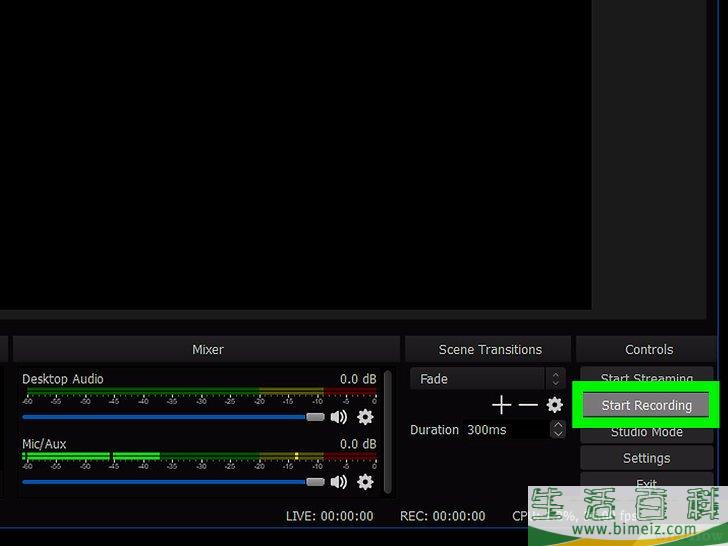Open the Settings button in Controls
728x546 pixels.
click(x=646, y=458)
